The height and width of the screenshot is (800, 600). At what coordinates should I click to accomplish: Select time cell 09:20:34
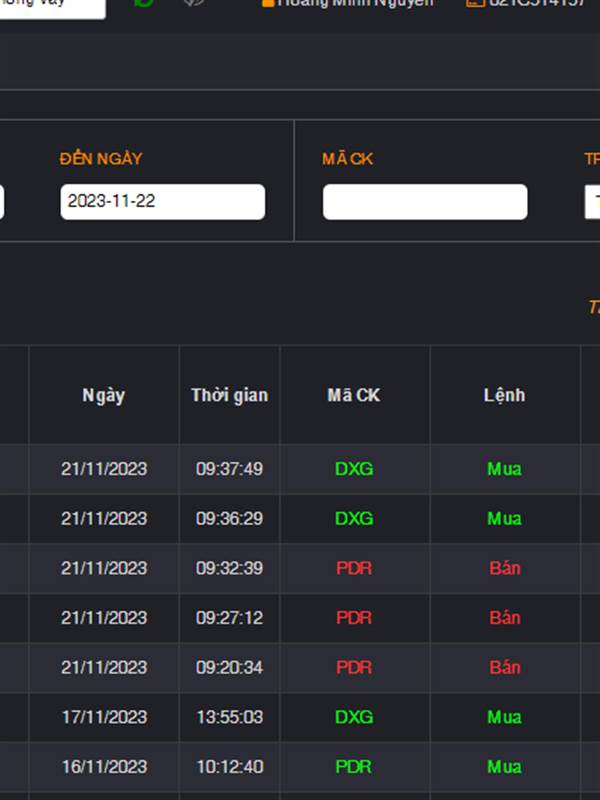(230, 667)
